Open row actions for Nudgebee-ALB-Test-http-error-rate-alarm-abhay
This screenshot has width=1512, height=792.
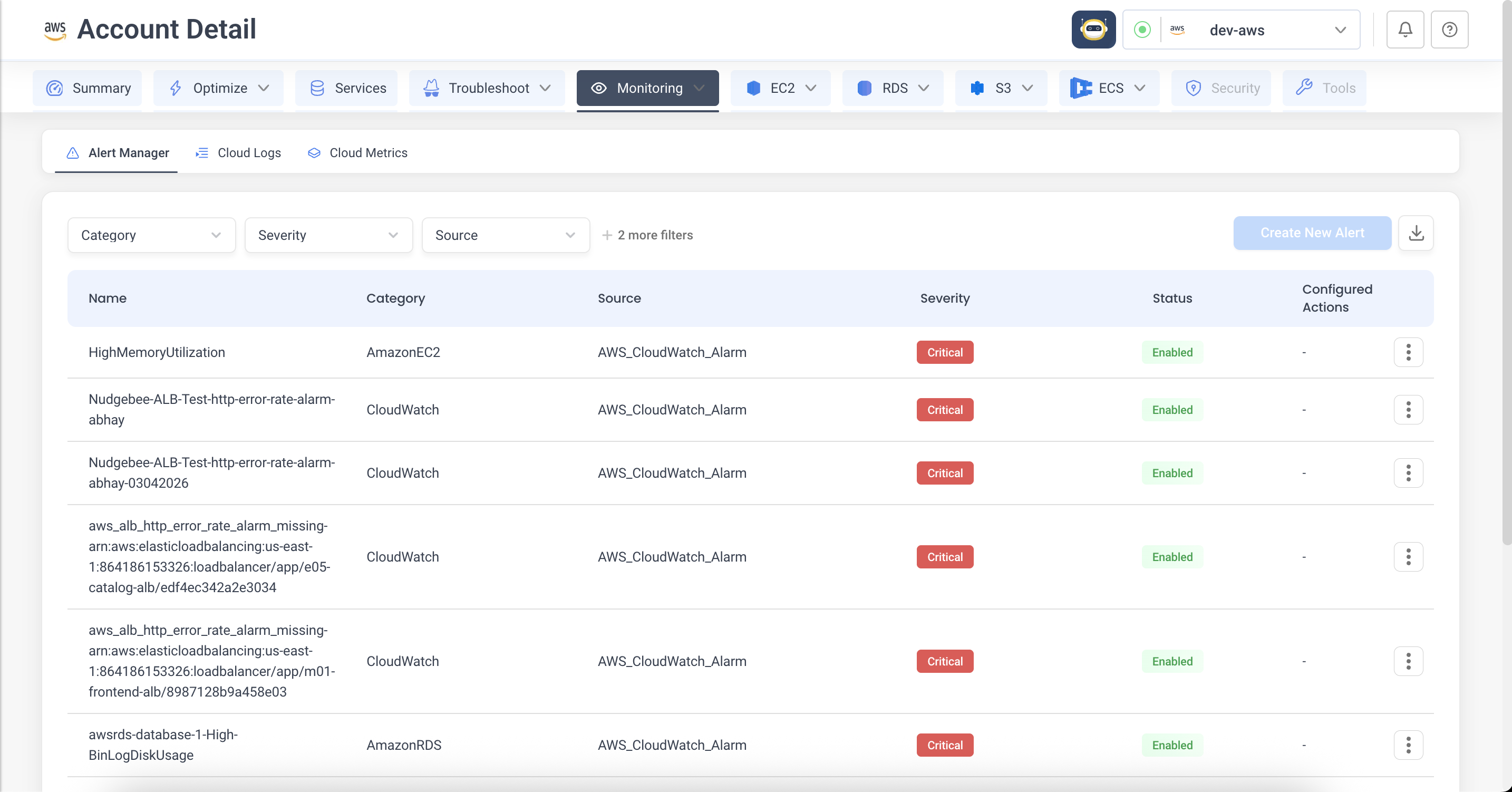[x=1408, y=410]
